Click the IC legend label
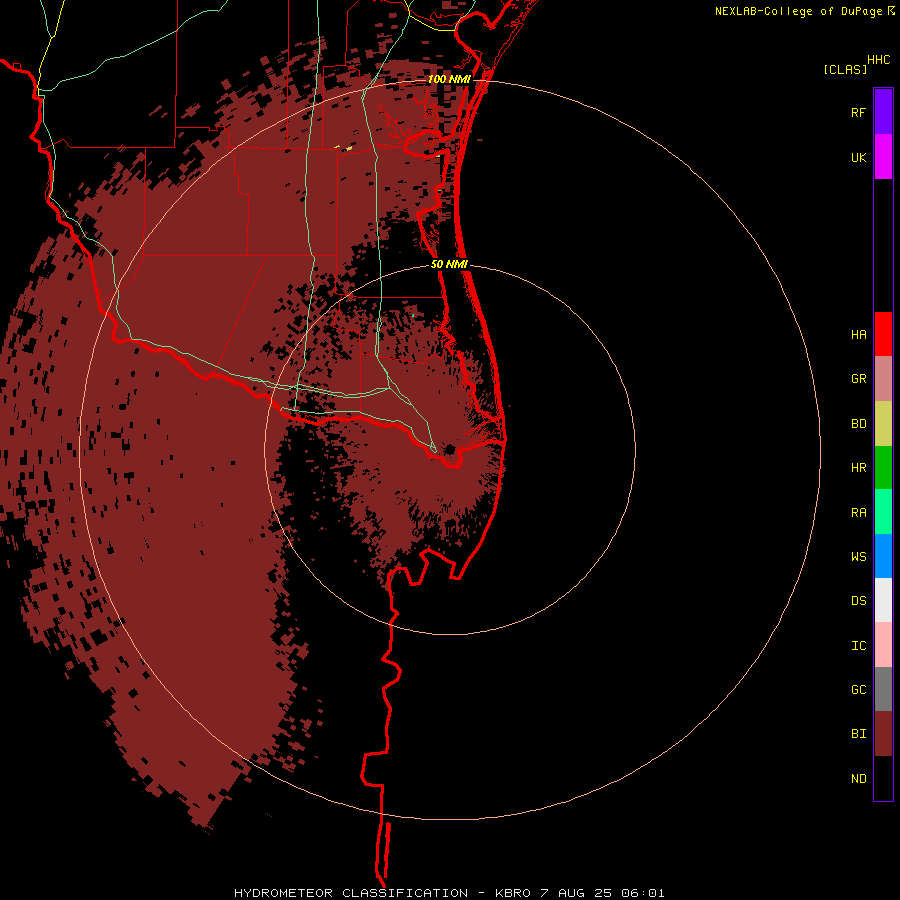The image size is (900, 900). (x=858, y=645)
